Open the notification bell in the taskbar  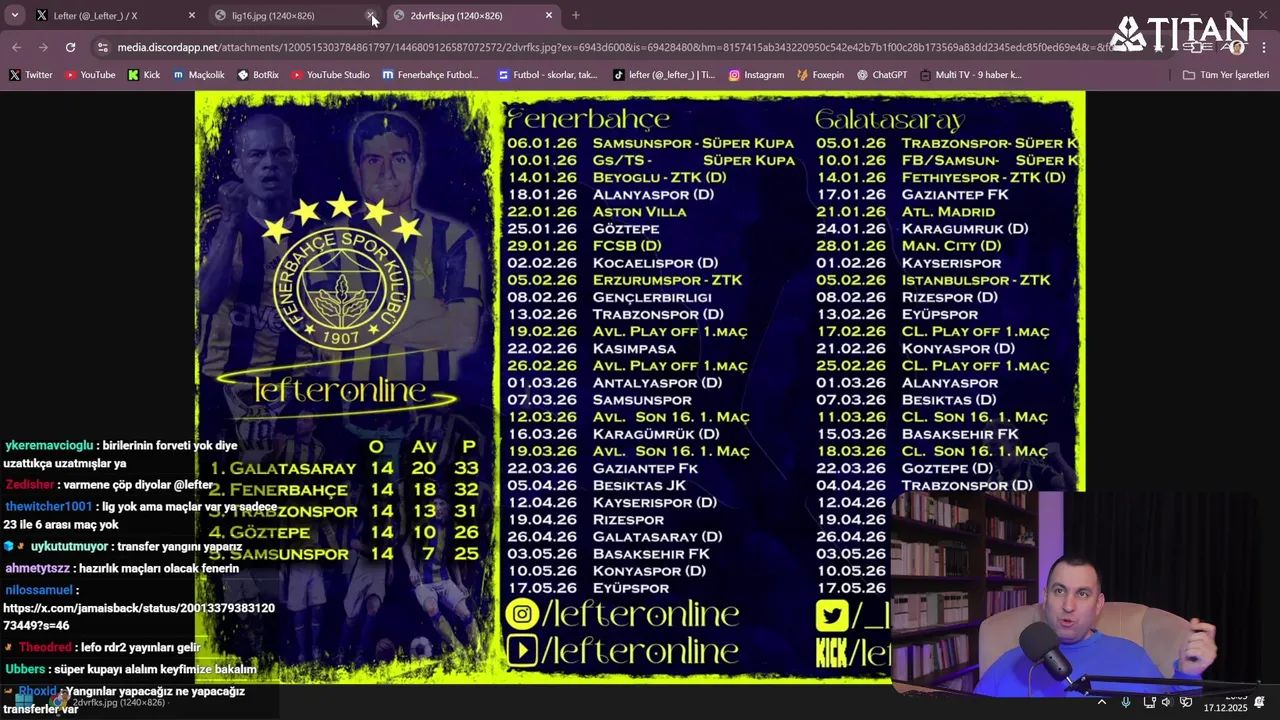(x=1260, y=702)
